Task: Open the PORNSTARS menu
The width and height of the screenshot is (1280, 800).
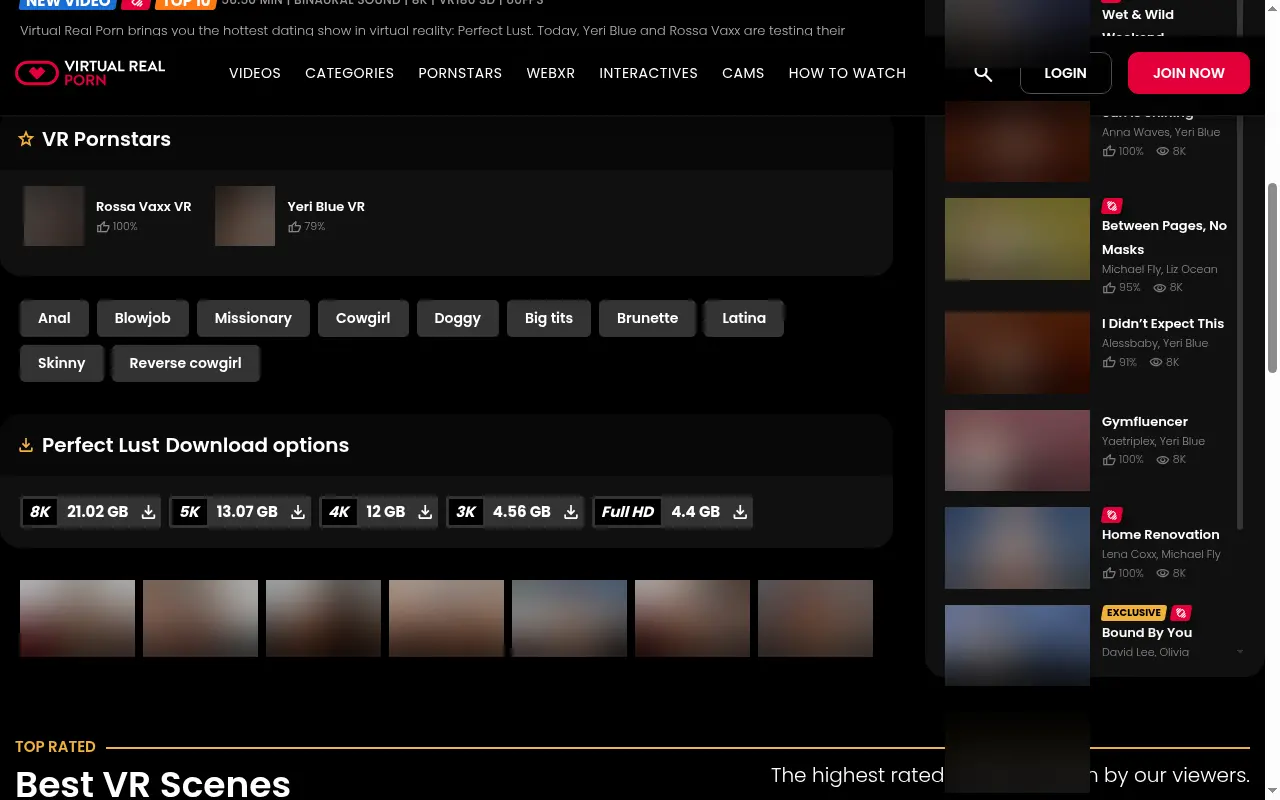Action: click(x=460, y=73)
